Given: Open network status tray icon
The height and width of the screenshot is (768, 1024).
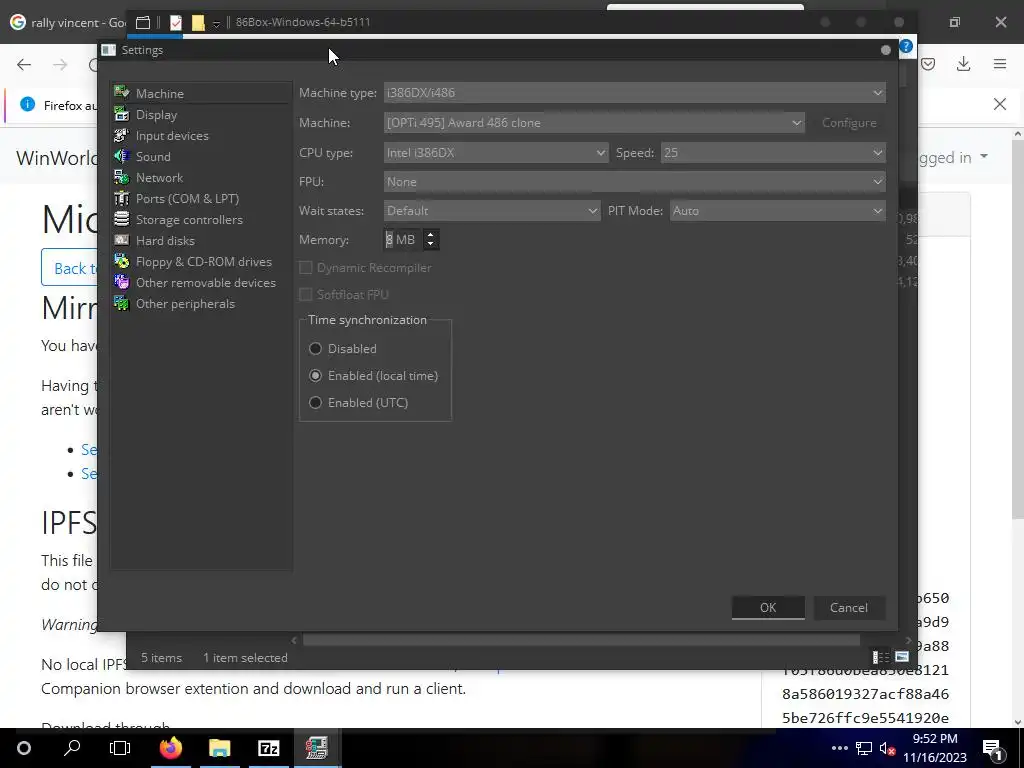Looking at the screenshot, I should pos(864,748).
